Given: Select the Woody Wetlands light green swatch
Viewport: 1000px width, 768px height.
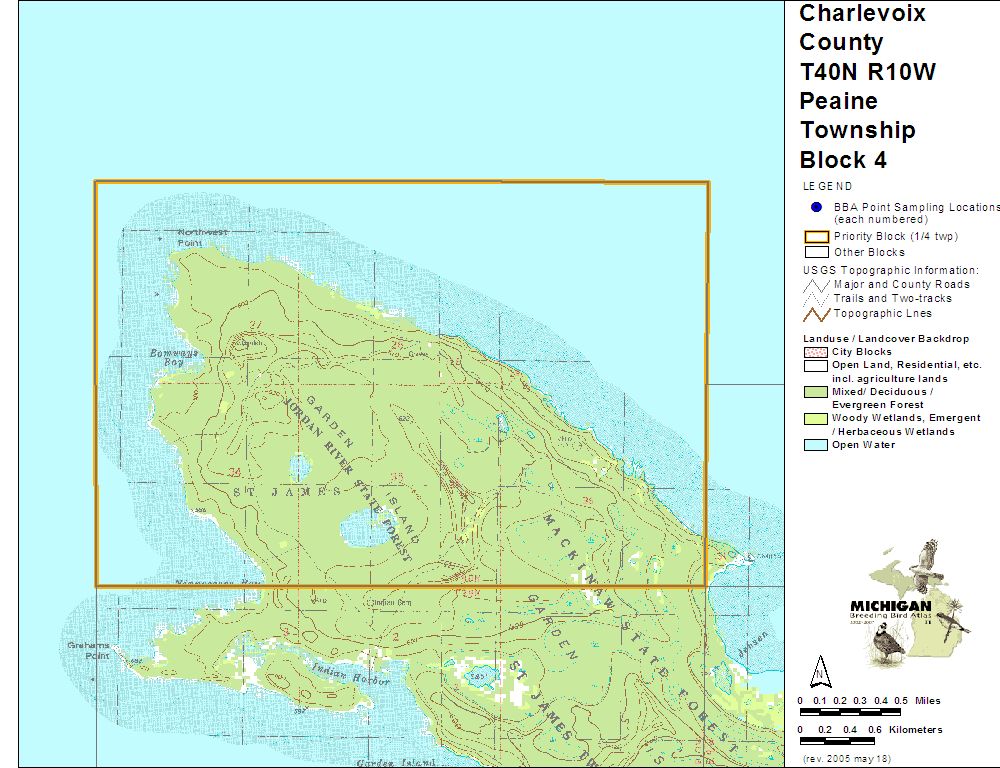Looking at the screenshot, I should (816, 418).
